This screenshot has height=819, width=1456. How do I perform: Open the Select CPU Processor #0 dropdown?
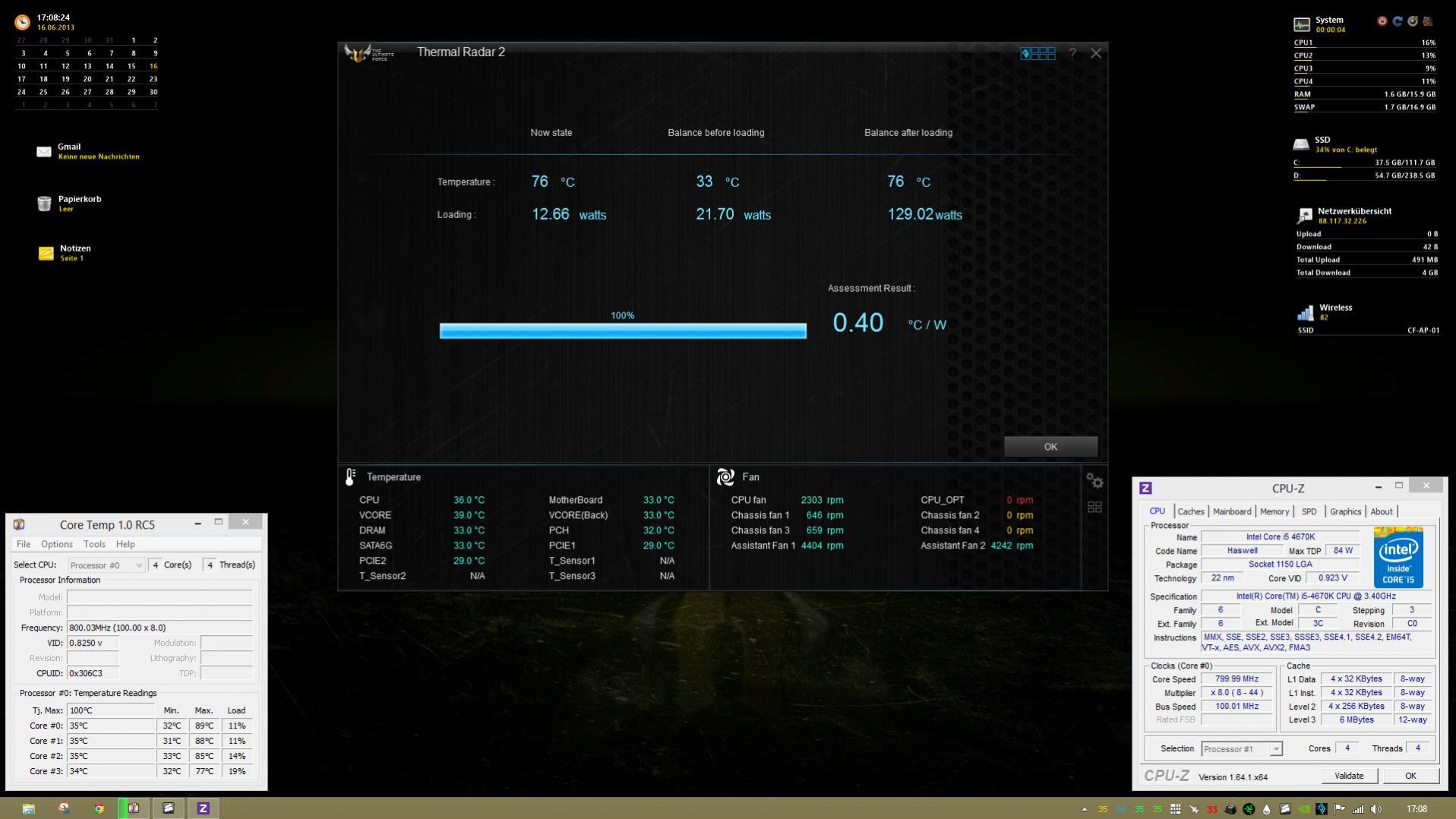106,565
